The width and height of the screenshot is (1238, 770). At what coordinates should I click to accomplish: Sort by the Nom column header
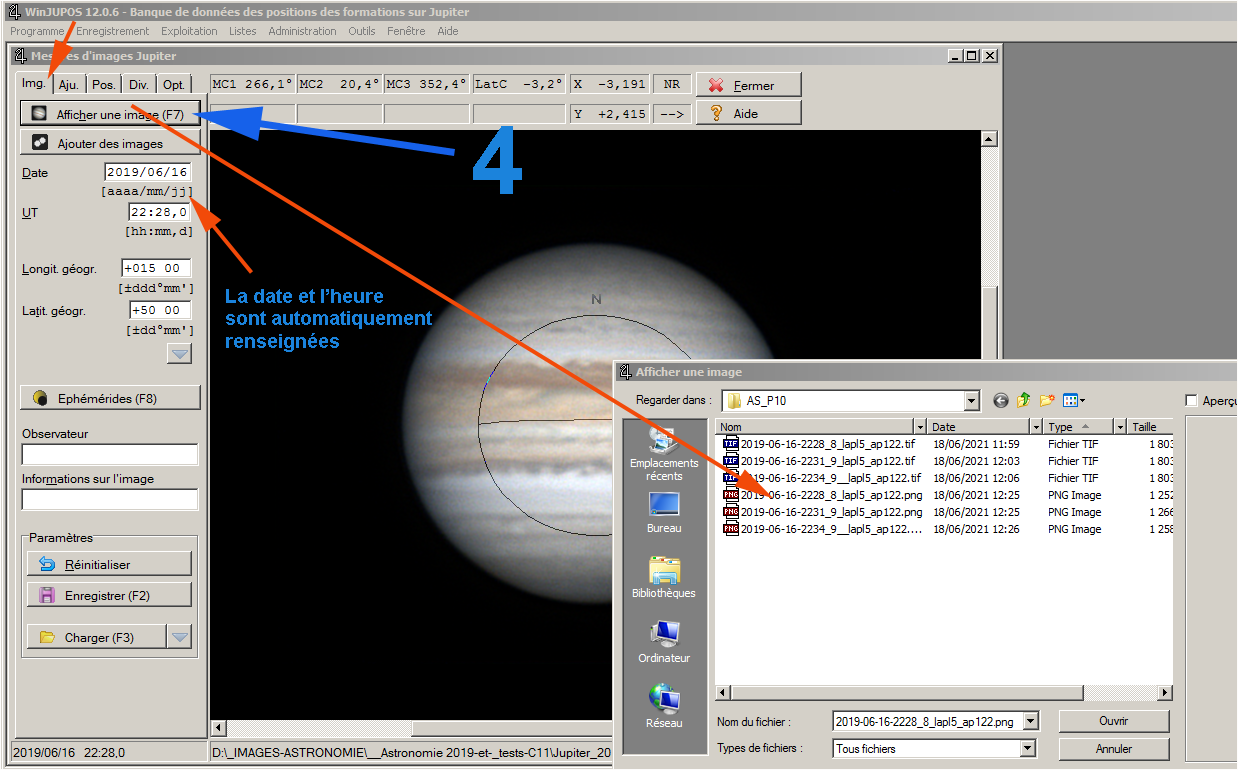pos(814,427)
